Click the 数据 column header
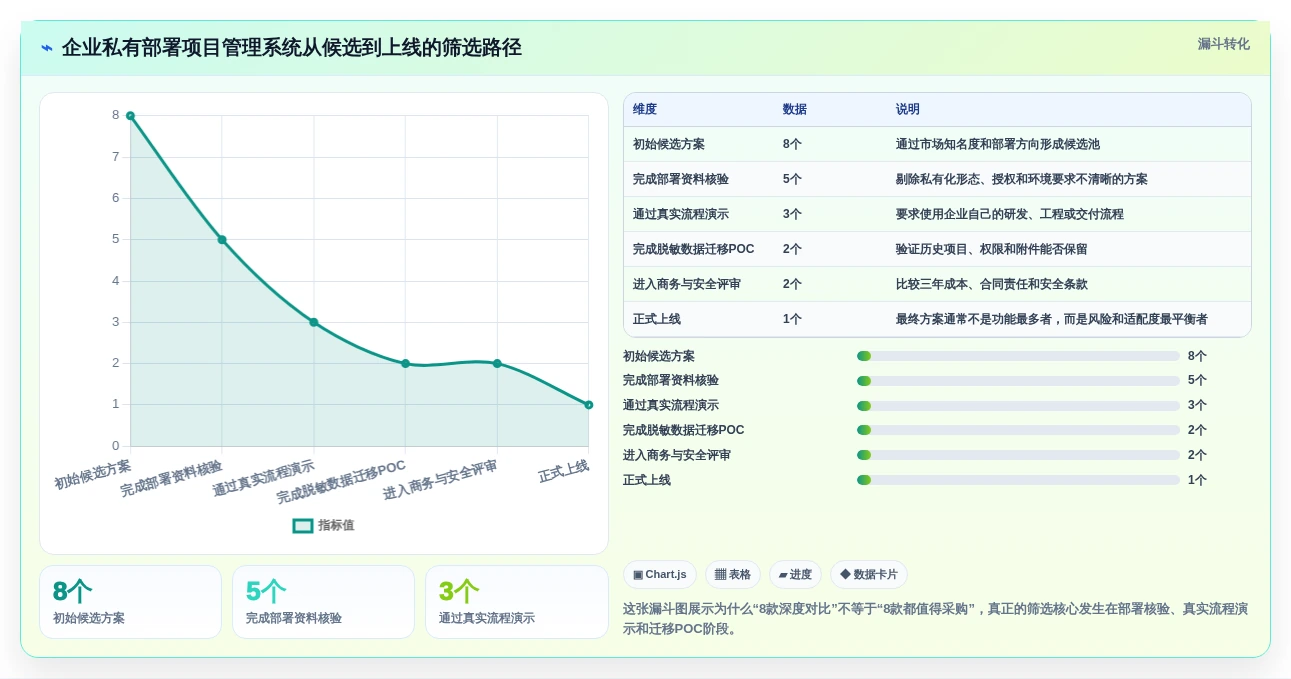Viewport: 1291px width, 679px height. click(x=795, y=110)
